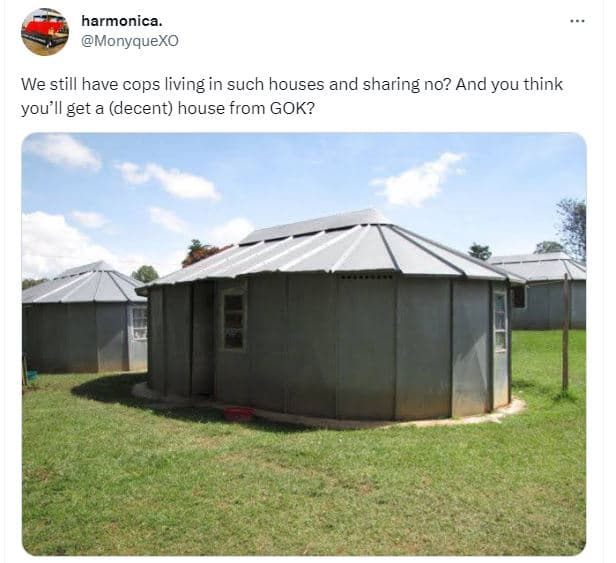Click the red basin beside the hut

click(239, 413)
